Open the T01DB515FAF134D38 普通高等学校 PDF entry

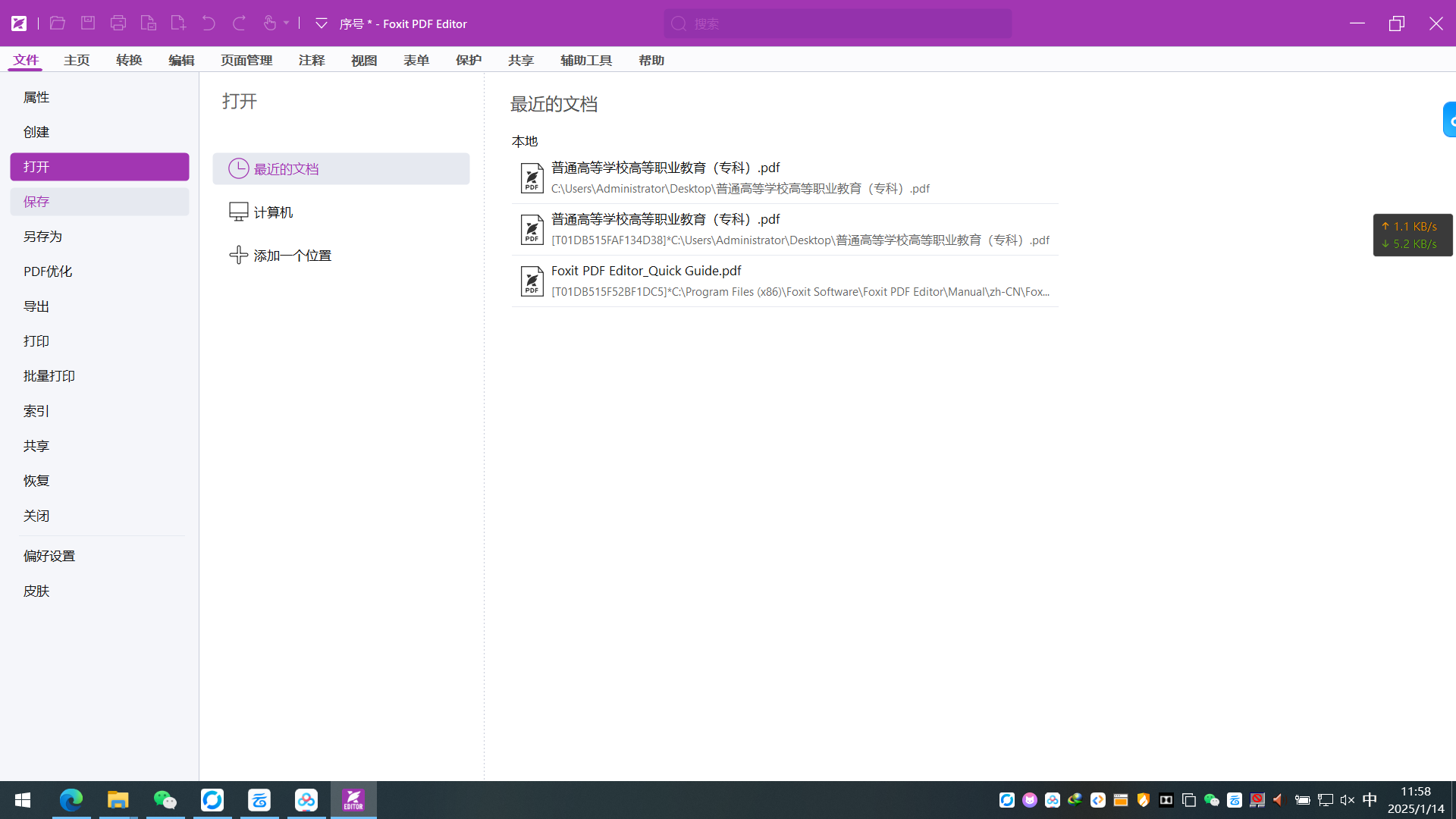[785, 229]
